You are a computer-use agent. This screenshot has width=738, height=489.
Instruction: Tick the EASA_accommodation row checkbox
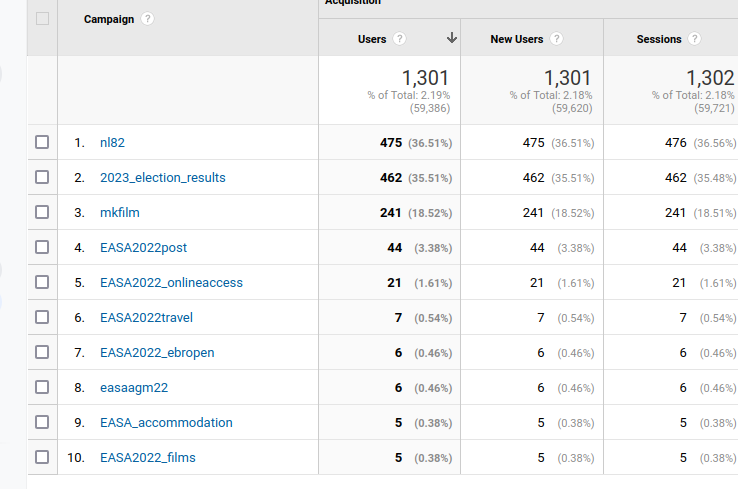click(x=42, y=422)
